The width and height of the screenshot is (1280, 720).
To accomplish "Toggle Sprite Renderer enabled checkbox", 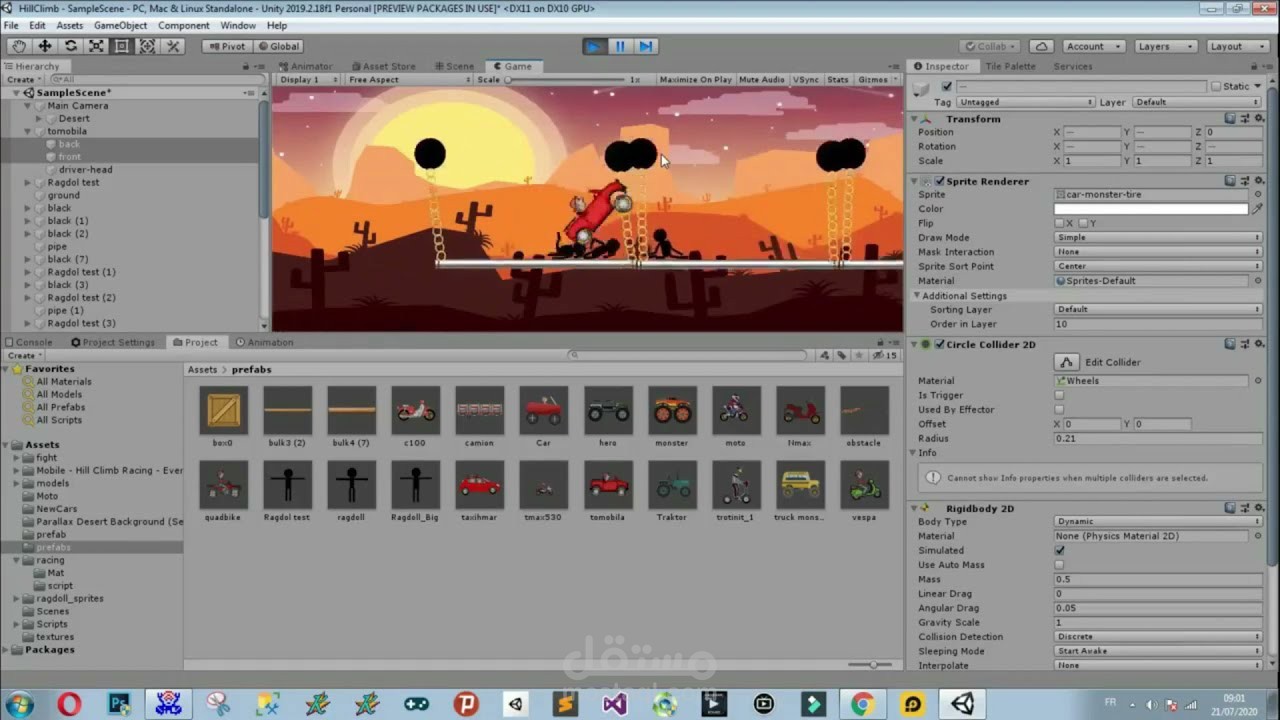I will click(939, 181).
